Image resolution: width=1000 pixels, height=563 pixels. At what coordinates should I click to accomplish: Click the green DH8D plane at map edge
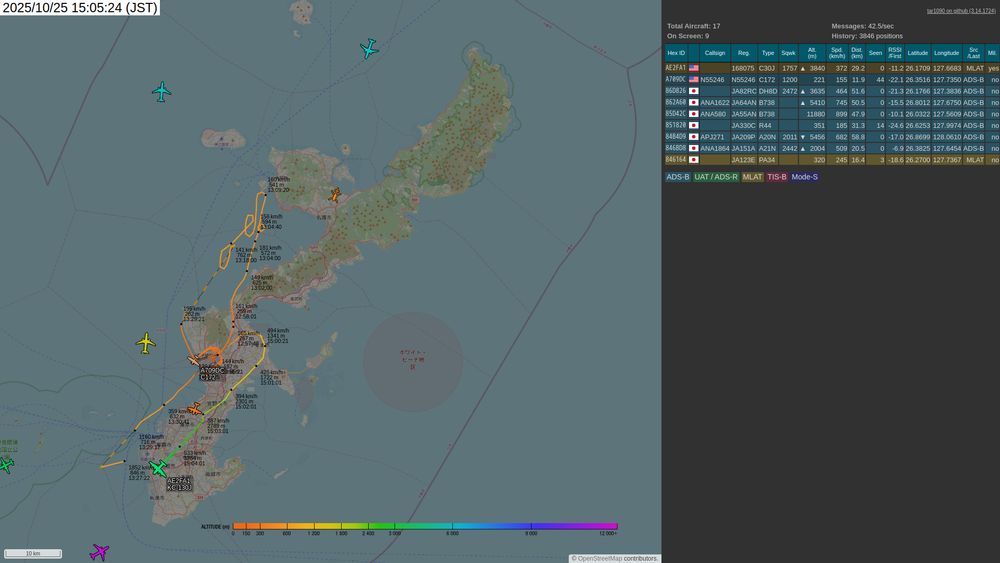[x=5, y=465]
